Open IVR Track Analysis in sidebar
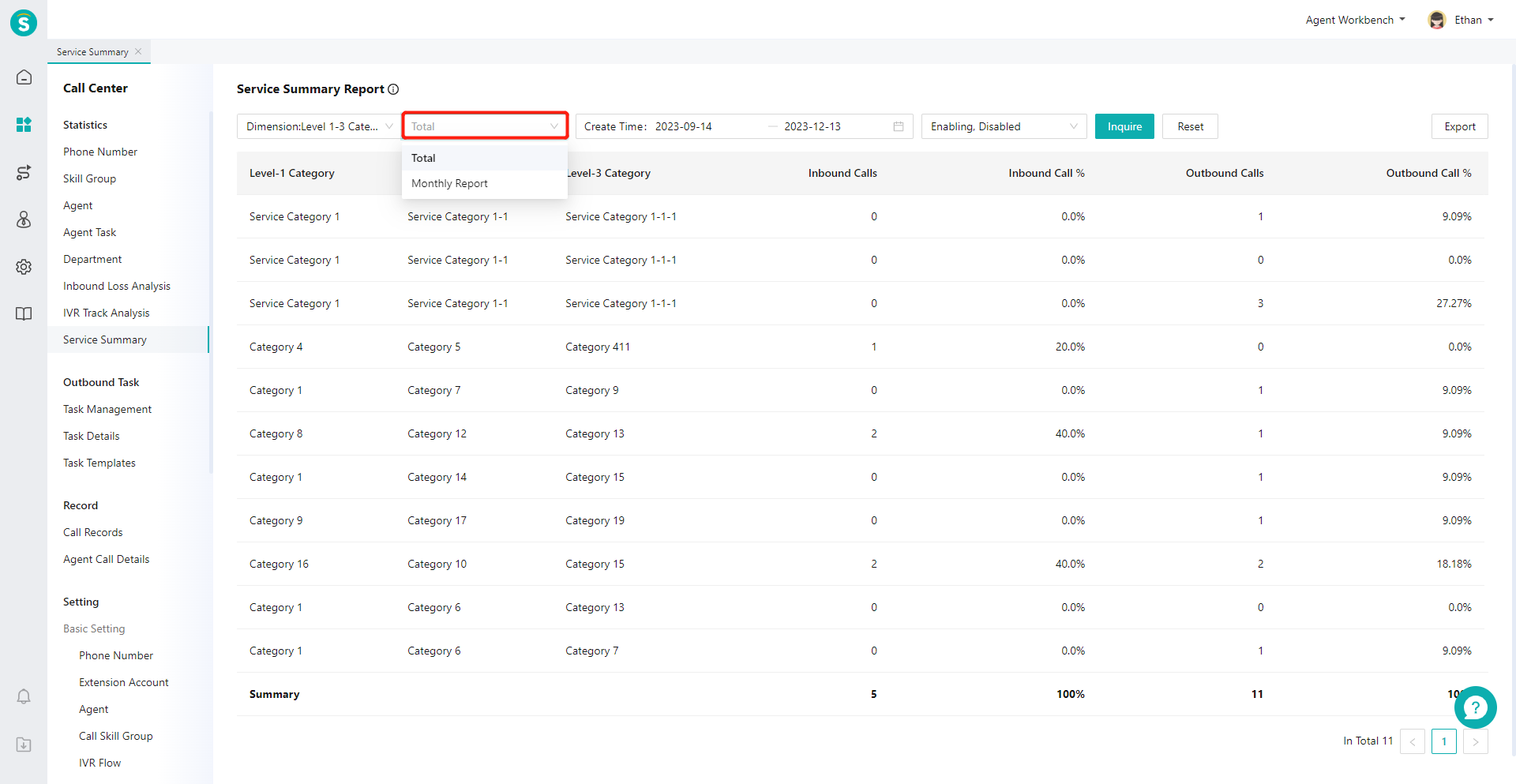Screen dimensions: 1516x784 click(x=107, y=313)
